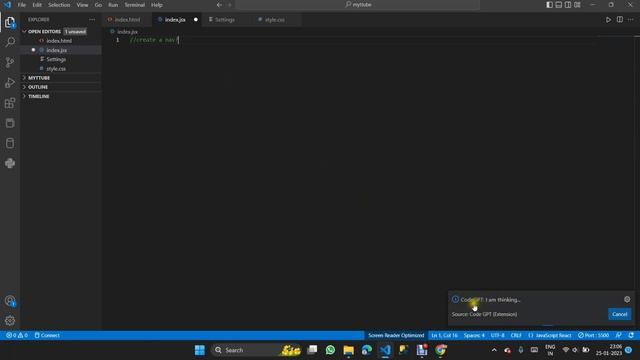Screen dimensions: 640x360
Task: Open Microsoft Edge from the taskbar
Action: tap(367, 350)
